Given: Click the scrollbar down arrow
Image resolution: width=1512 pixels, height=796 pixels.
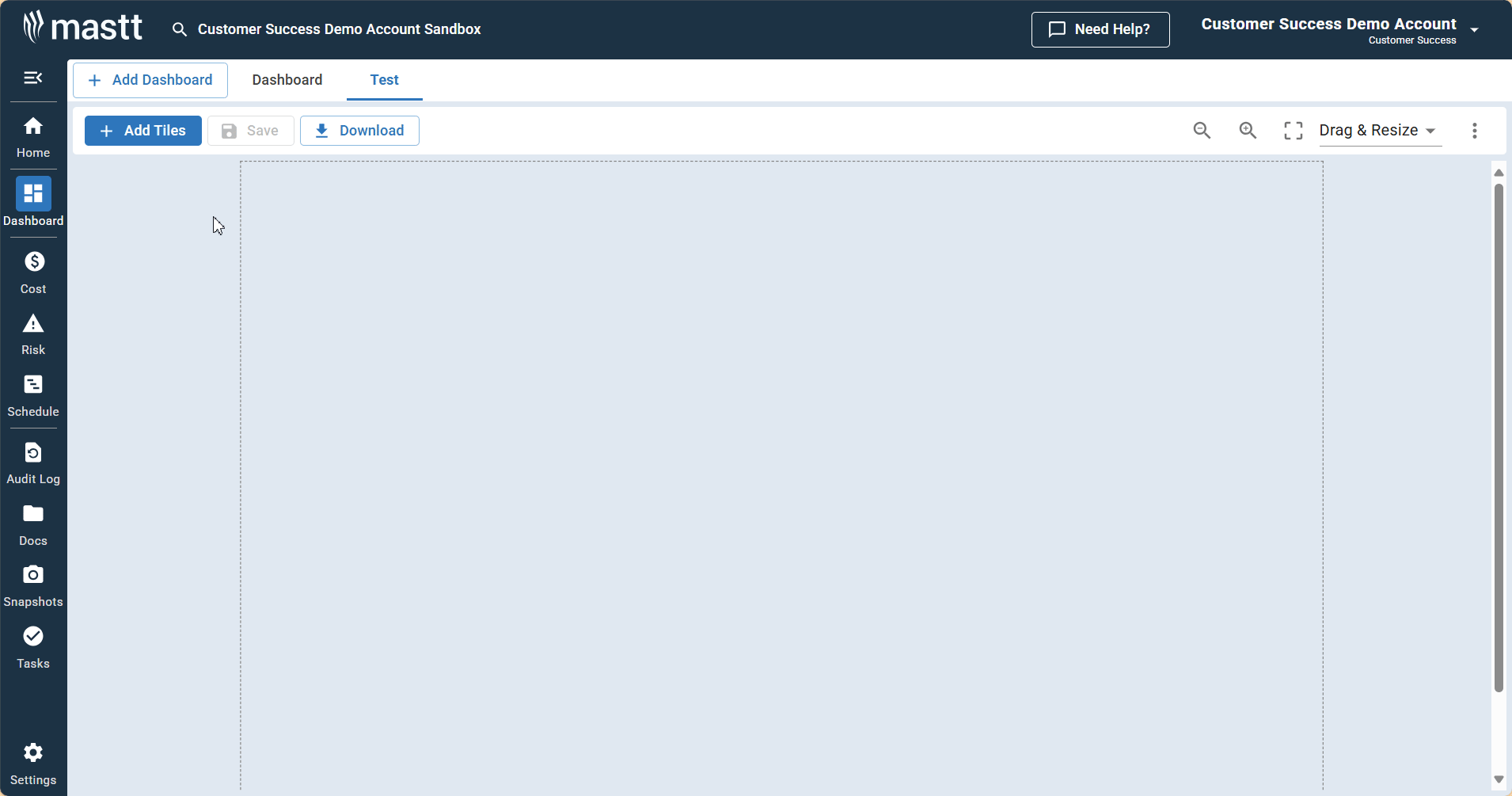Looking at the screenshot, I should pyautogui.click(x=1499, y=779).
